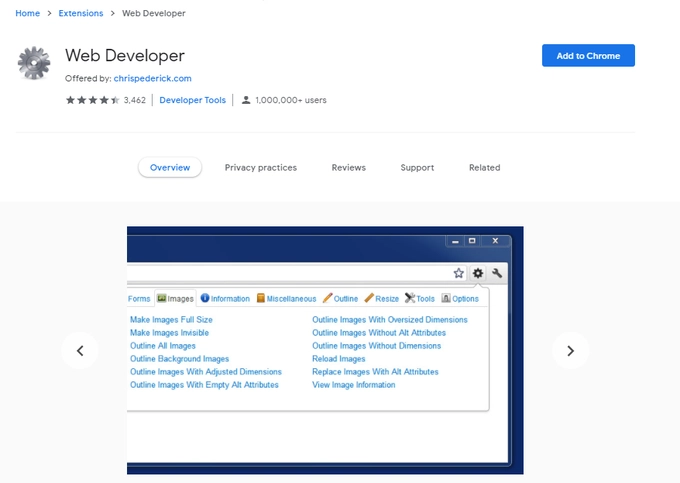This screenshot has height=483, width=680.
Task: Open the Extensions breadcrumb link
Action: (81, 13)
